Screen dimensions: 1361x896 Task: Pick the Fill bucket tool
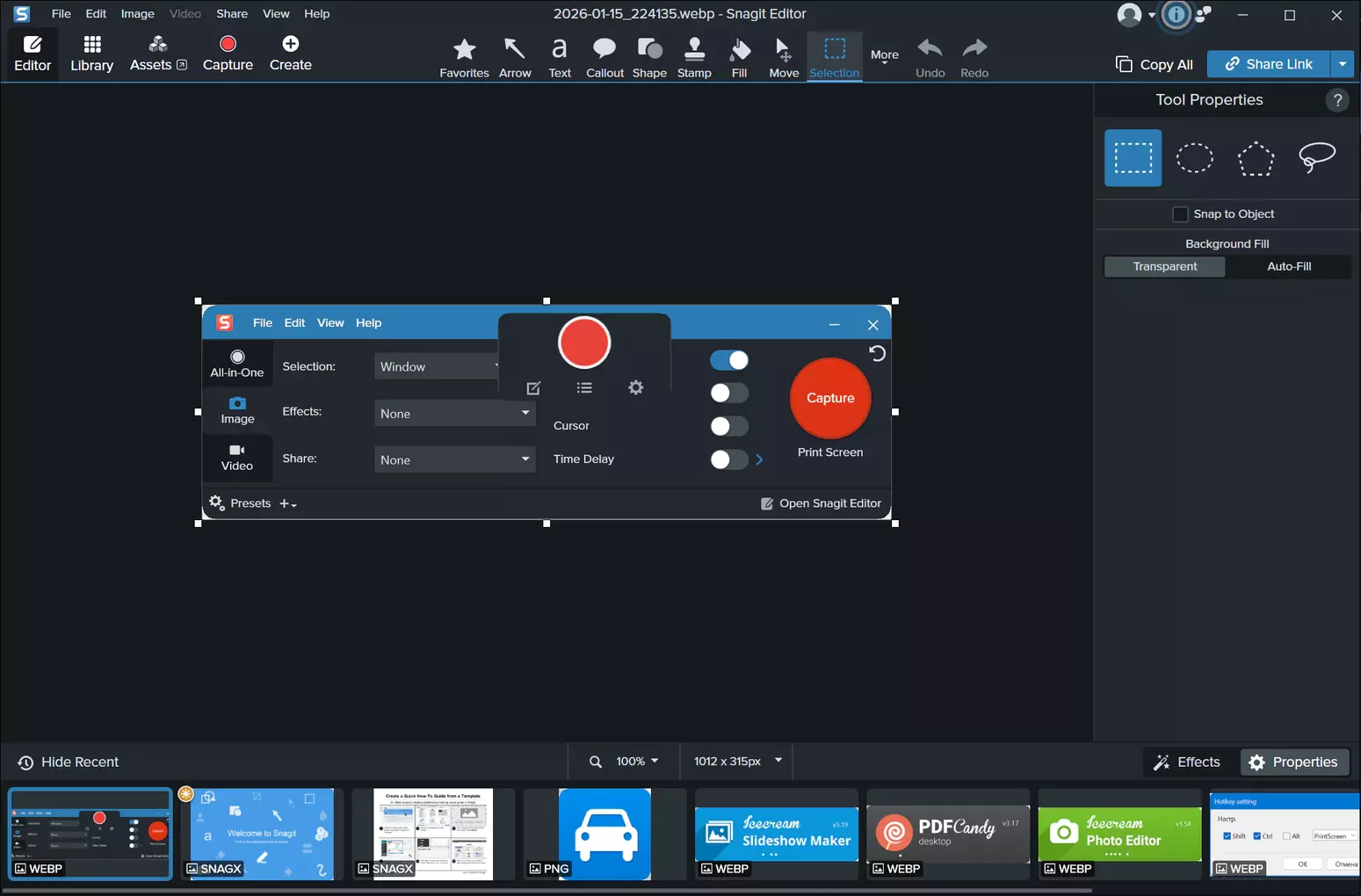click(739, 58)
